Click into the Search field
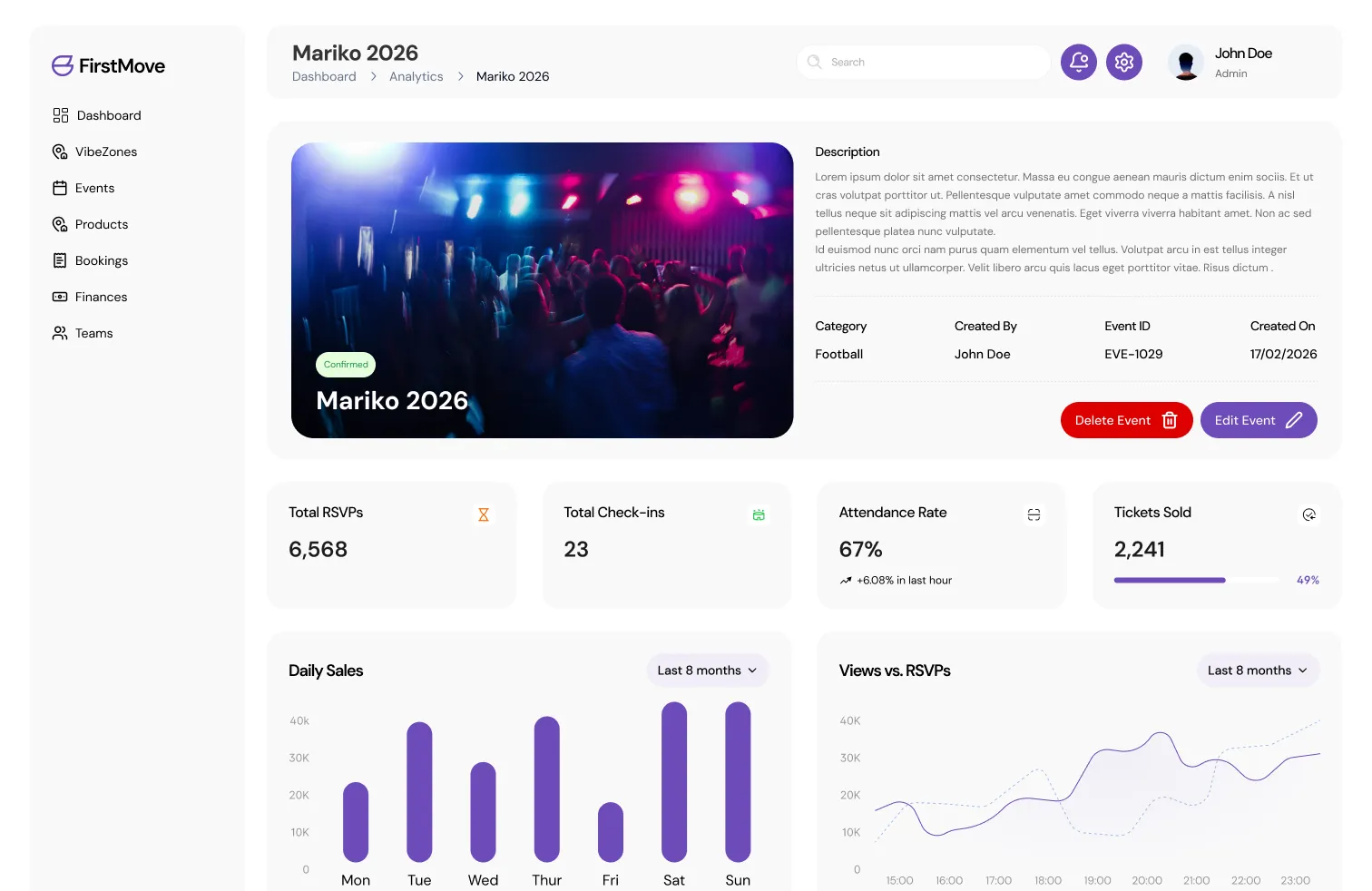This screenshot has width=1372, height=891. 924,62
